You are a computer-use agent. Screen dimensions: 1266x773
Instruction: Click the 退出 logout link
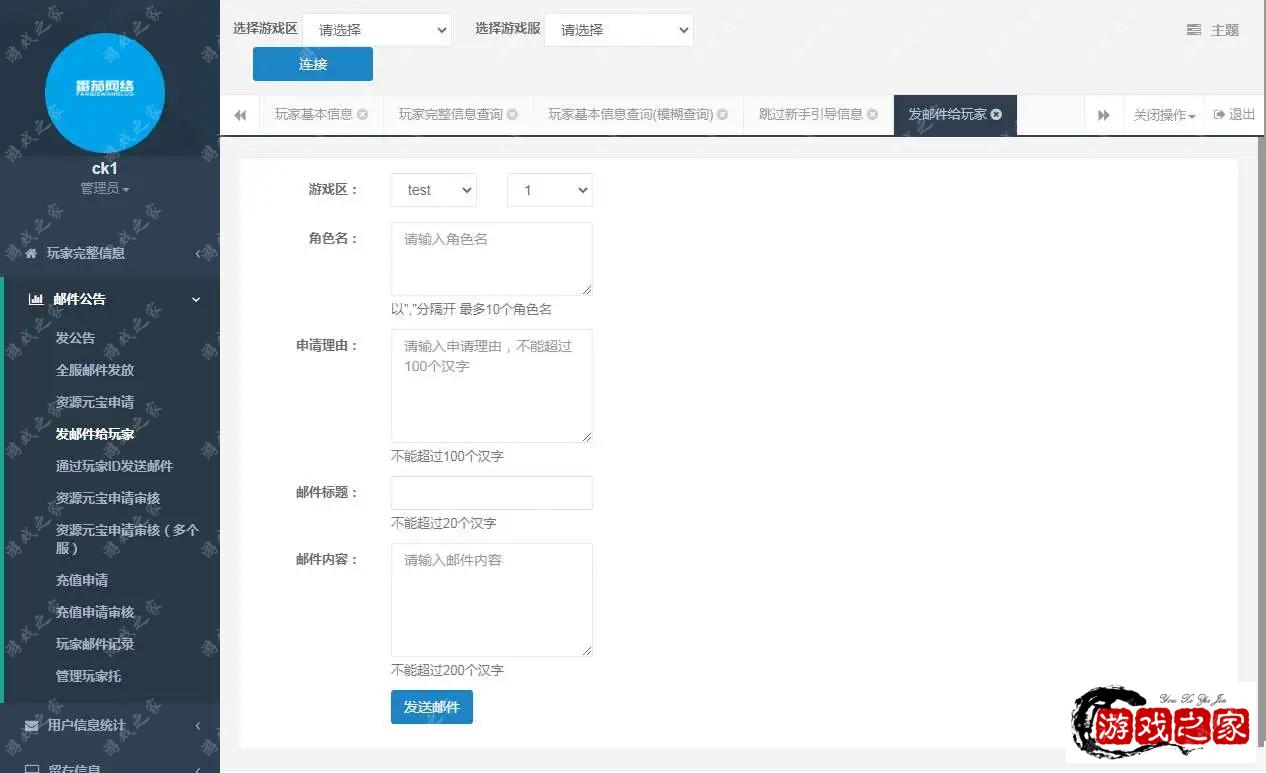coord(1235,114)
